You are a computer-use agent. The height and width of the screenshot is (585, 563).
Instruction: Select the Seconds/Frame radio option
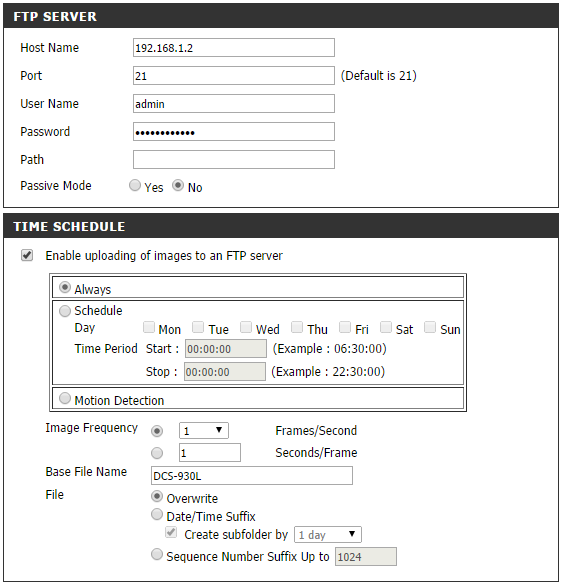[x=157, y=453]
